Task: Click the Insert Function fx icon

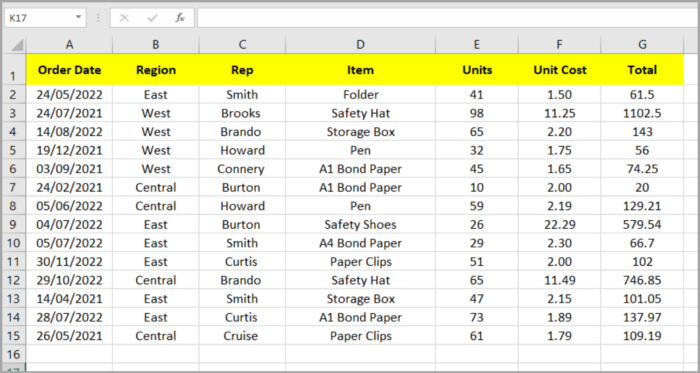Action: (x=180, y=18)
